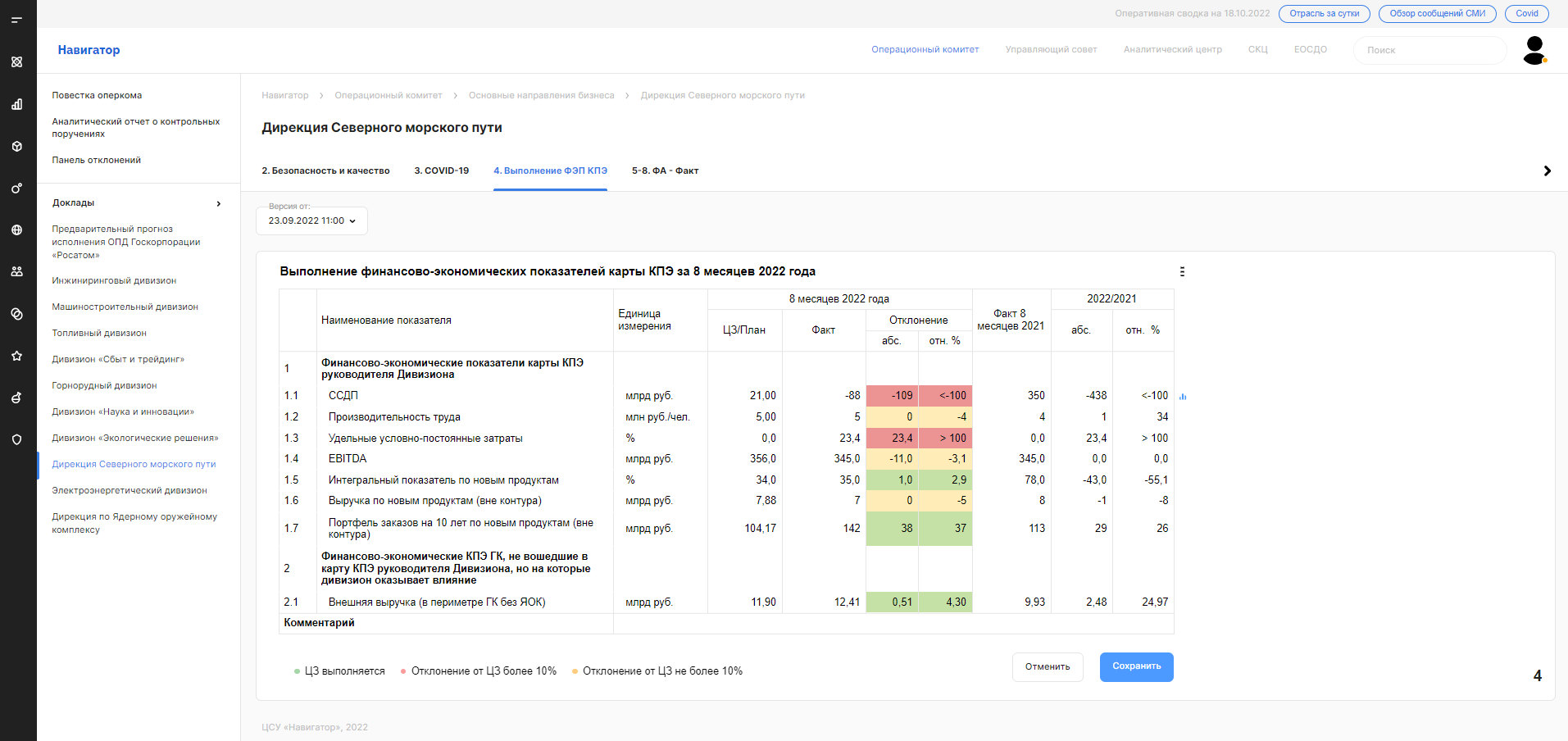Click the globe icon in the dark sidebar
Image resolution: width=1568 pixels, height=741 pixels.
tap(16, 230)
